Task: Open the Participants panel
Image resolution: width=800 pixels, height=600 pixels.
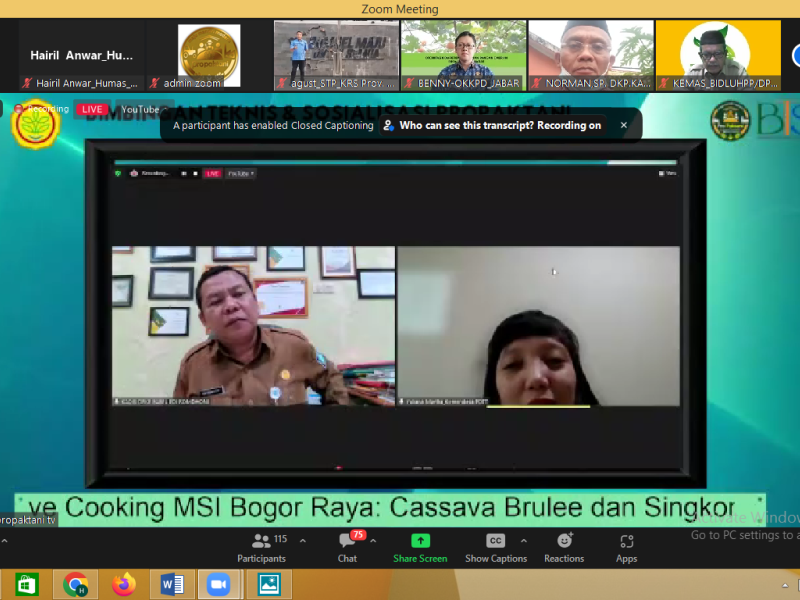Action: coord(261,548)
